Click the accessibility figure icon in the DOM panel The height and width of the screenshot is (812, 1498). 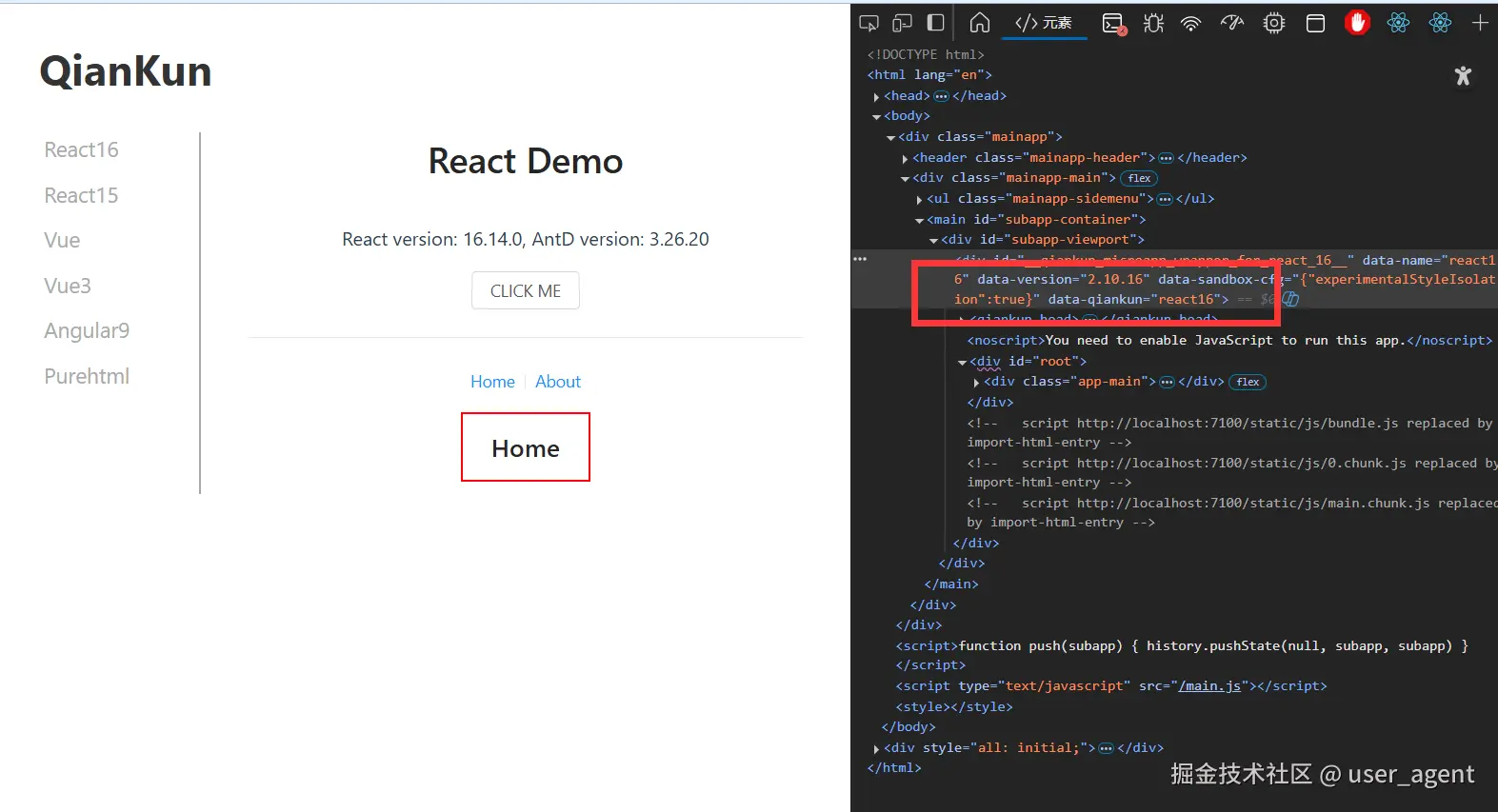click(x=1464, y=76)
